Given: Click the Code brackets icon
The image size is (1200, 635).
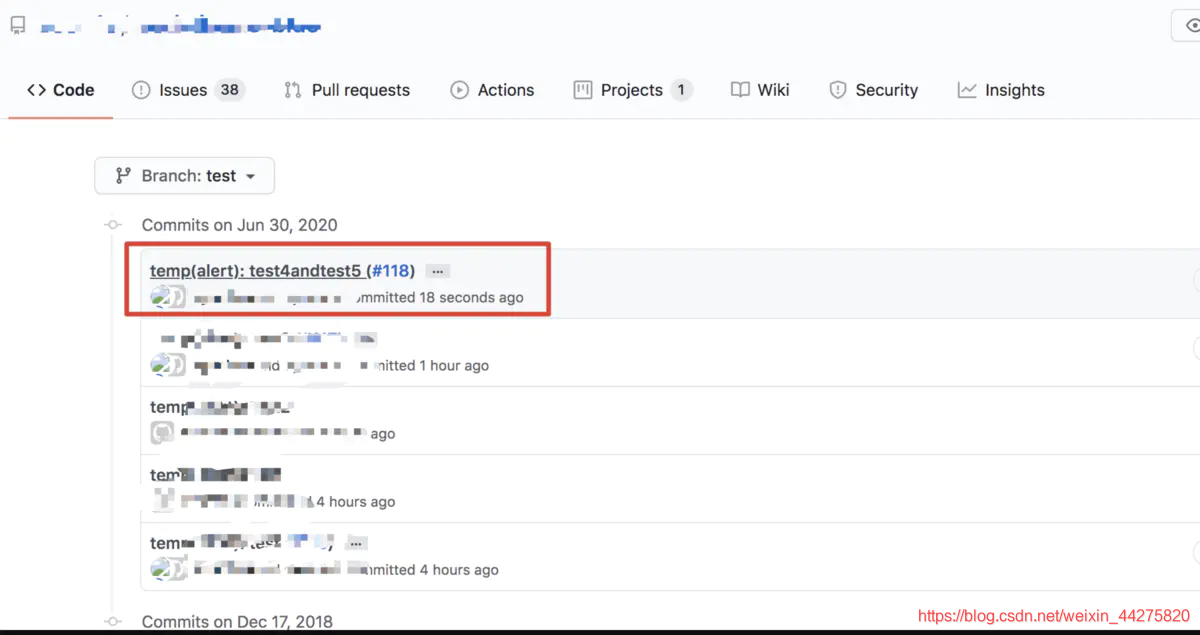Looking at the screenshot, I should click(x=36, y=90).
